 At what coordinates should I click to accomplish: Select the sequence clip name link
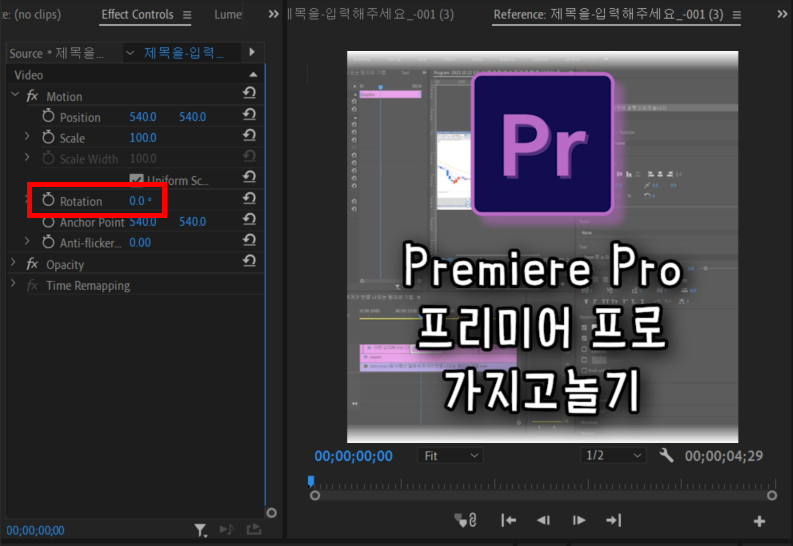tap(184, 53)
